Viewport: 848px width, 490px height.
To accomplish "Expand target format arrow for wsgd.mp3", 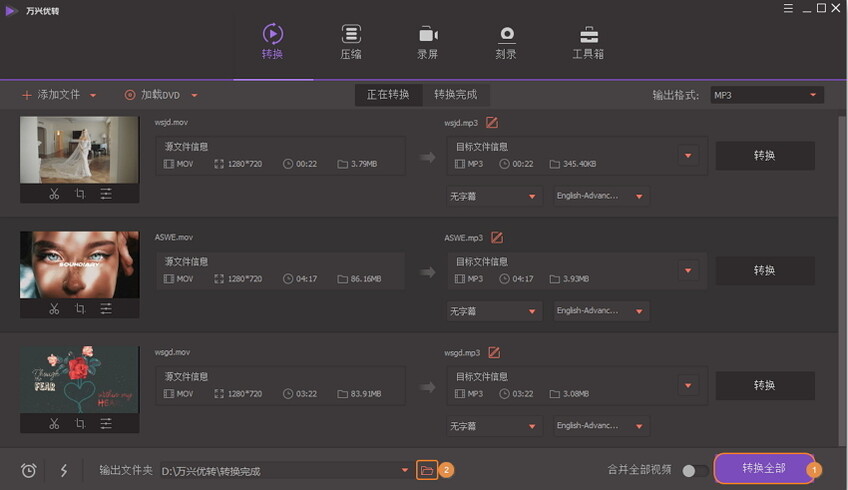I will click(688, 386).
